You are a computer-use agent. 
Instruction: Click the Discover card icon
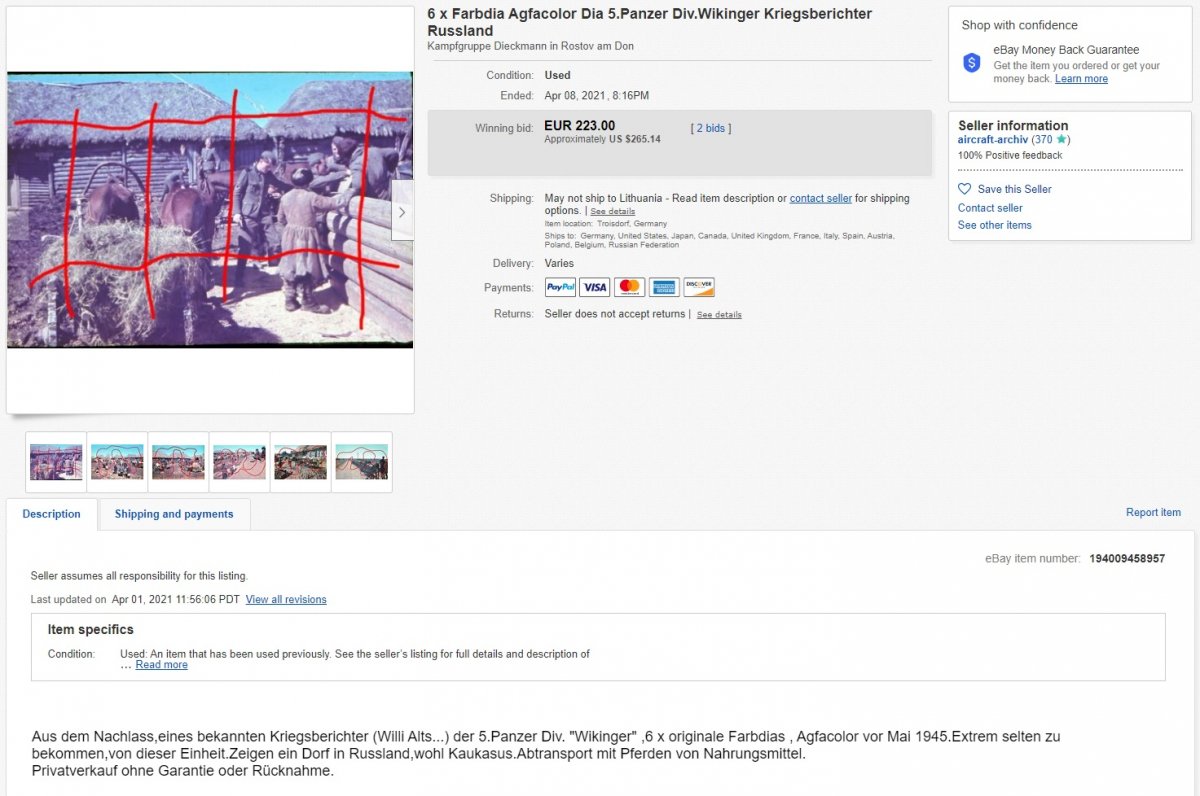click(699, 288)
